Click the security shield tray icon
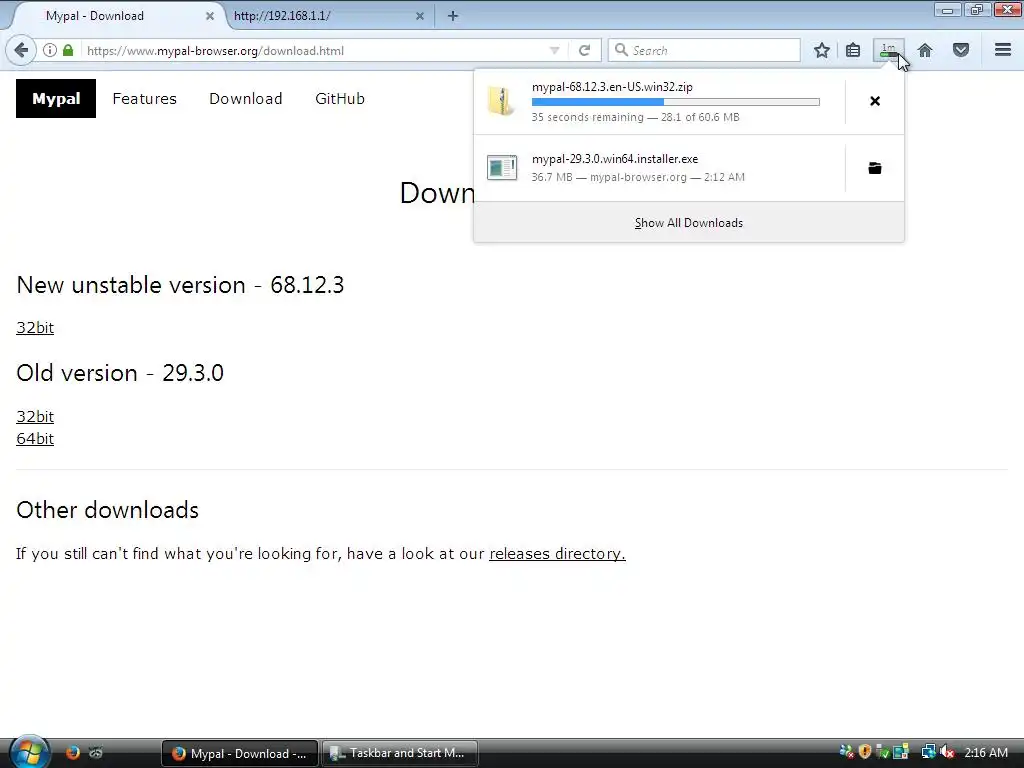The width and height of the screenshot is (1024, 768). 865,752
